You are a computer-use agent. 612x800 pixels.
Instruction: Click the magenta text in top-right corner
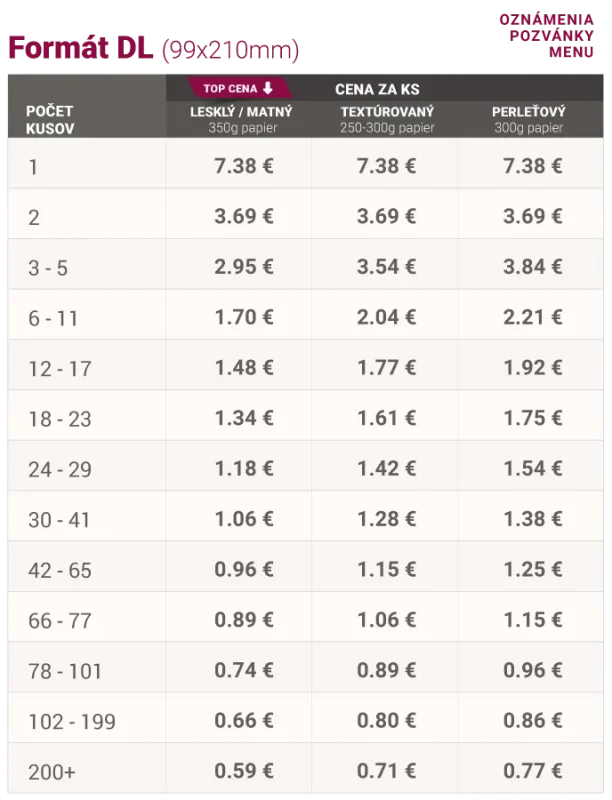pos(550,35)
